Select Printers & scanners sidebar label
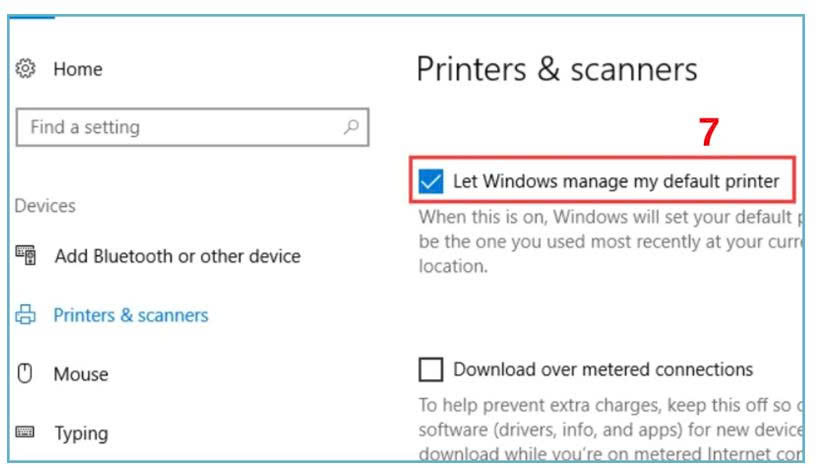This screenshot has width=819, height=468. (131, 315)
